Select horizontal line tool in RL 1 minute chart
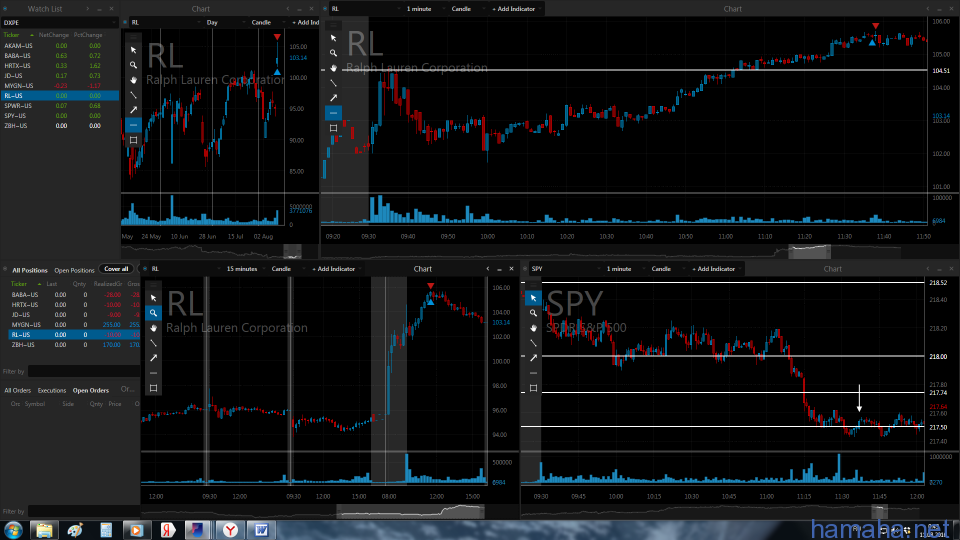The height and width of the screenshot is (540, 960). [334, 113]
